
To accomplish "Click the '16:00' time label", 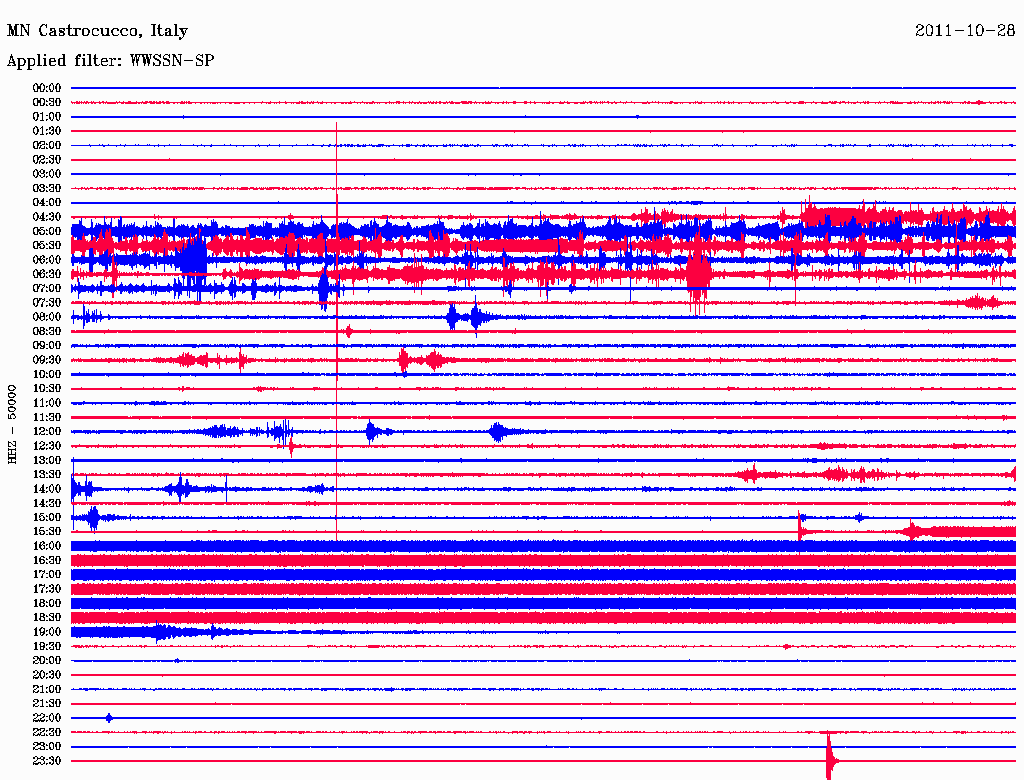I will click(x=47, y=546).
